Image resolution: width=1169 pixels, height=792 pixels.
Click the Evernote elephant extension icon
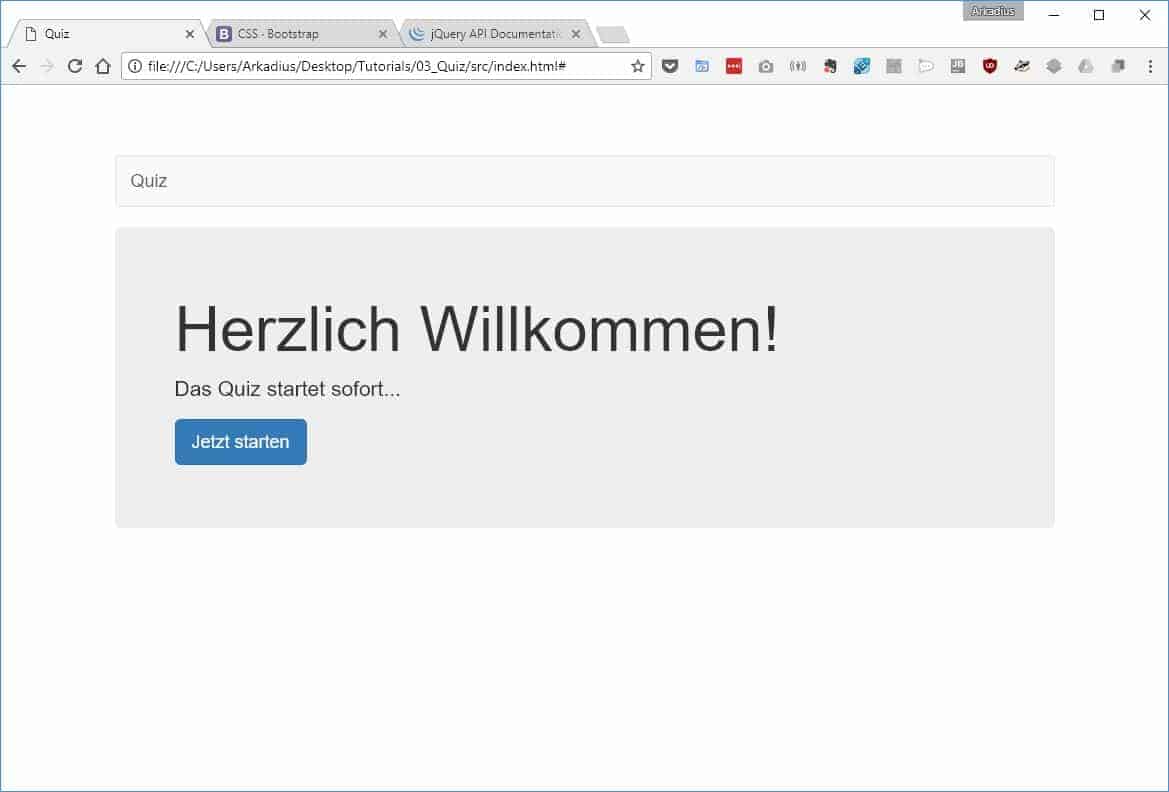[830, 66]
